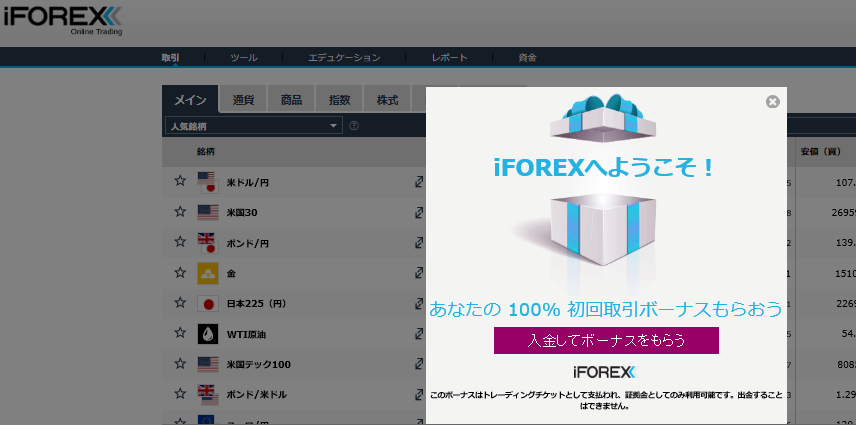Favorite the 日本225（円） star
The height and width of the screenshot is (425, 856).
click(x=180, y=302)
